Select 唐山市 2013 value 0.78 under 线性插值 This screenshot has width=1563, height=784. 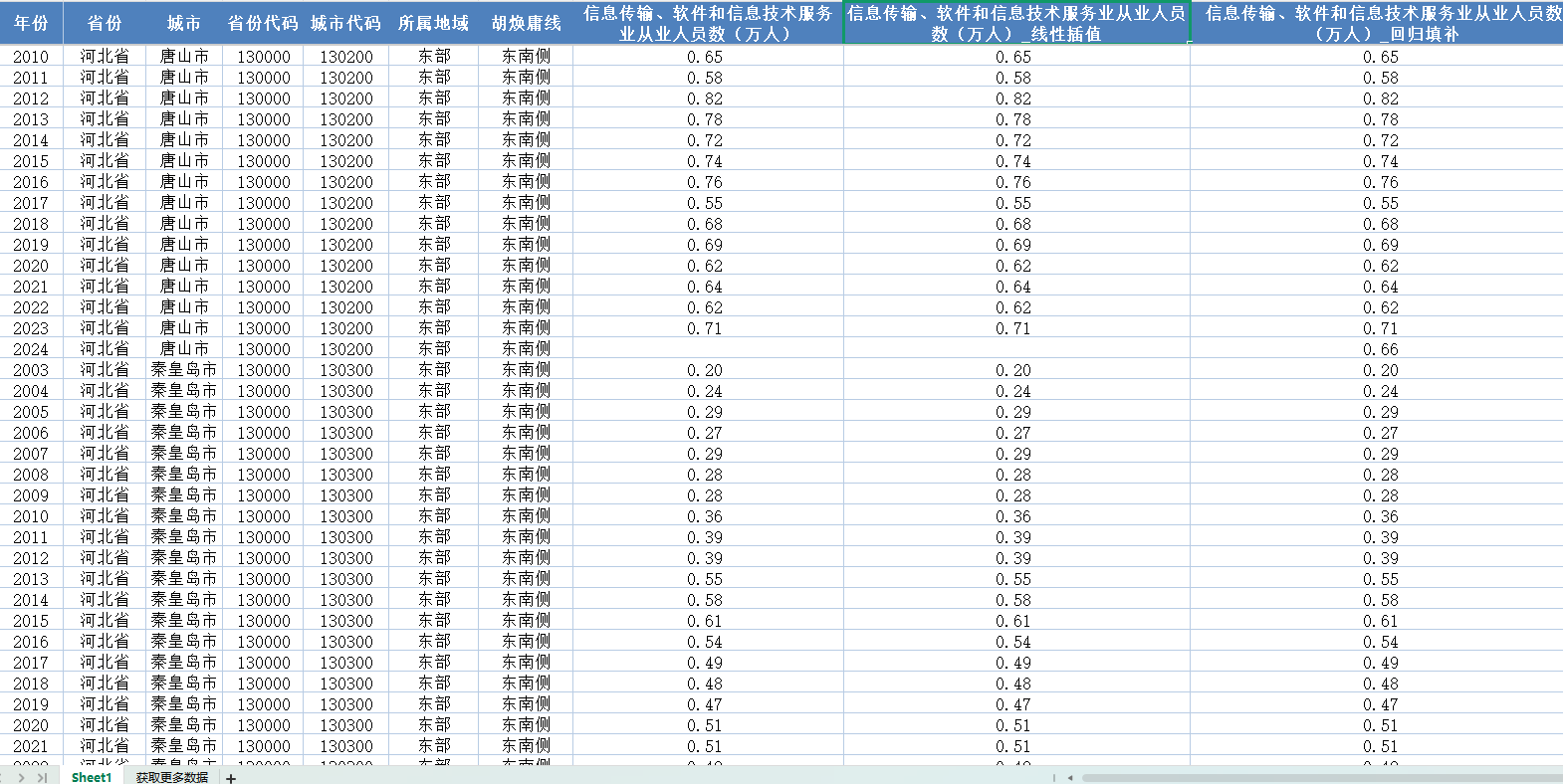[x=1013, y=119]
